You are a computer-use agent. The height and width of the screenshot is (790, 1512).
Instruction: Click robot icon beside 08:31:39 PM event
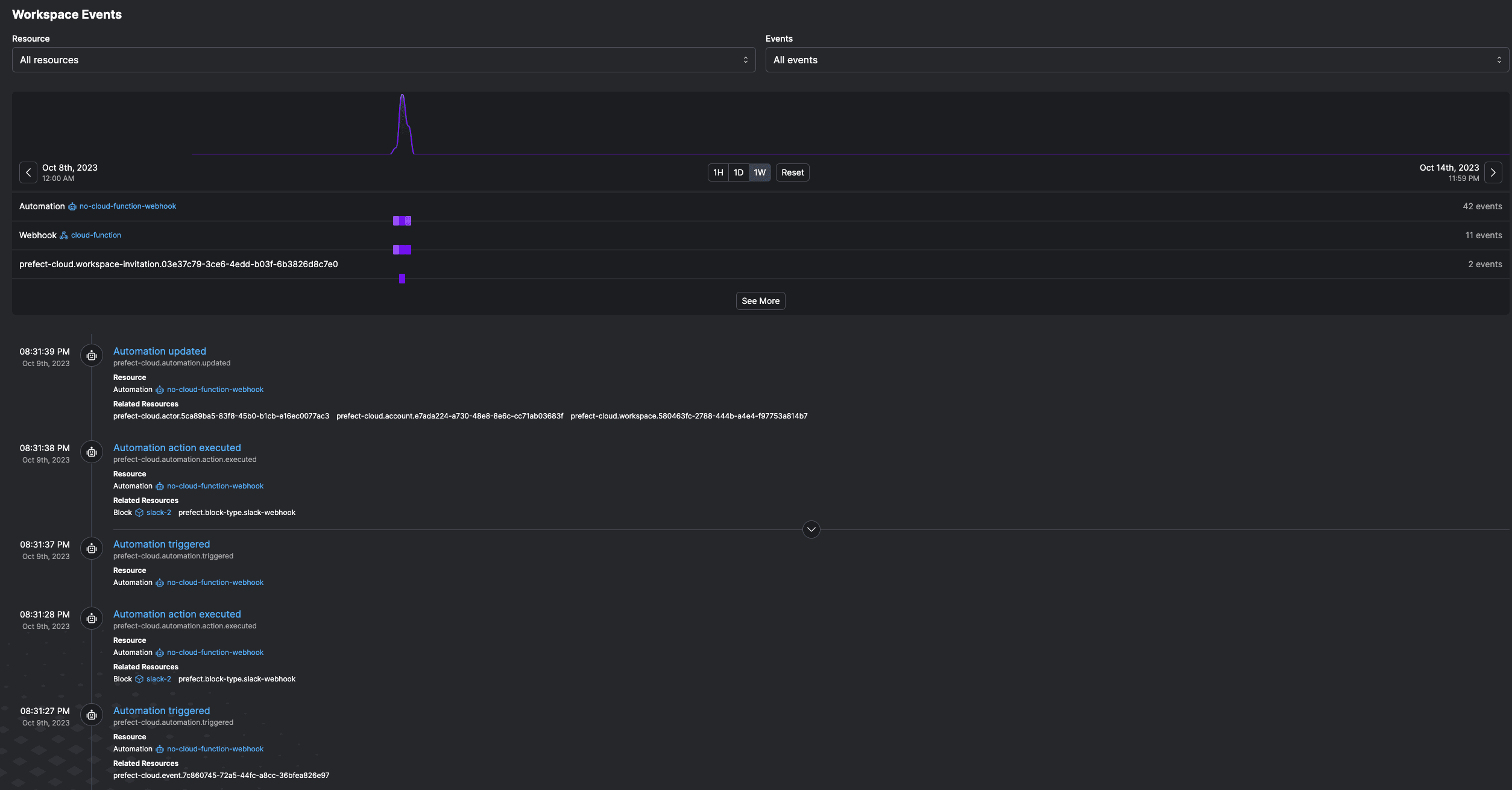tap(92, 356)
